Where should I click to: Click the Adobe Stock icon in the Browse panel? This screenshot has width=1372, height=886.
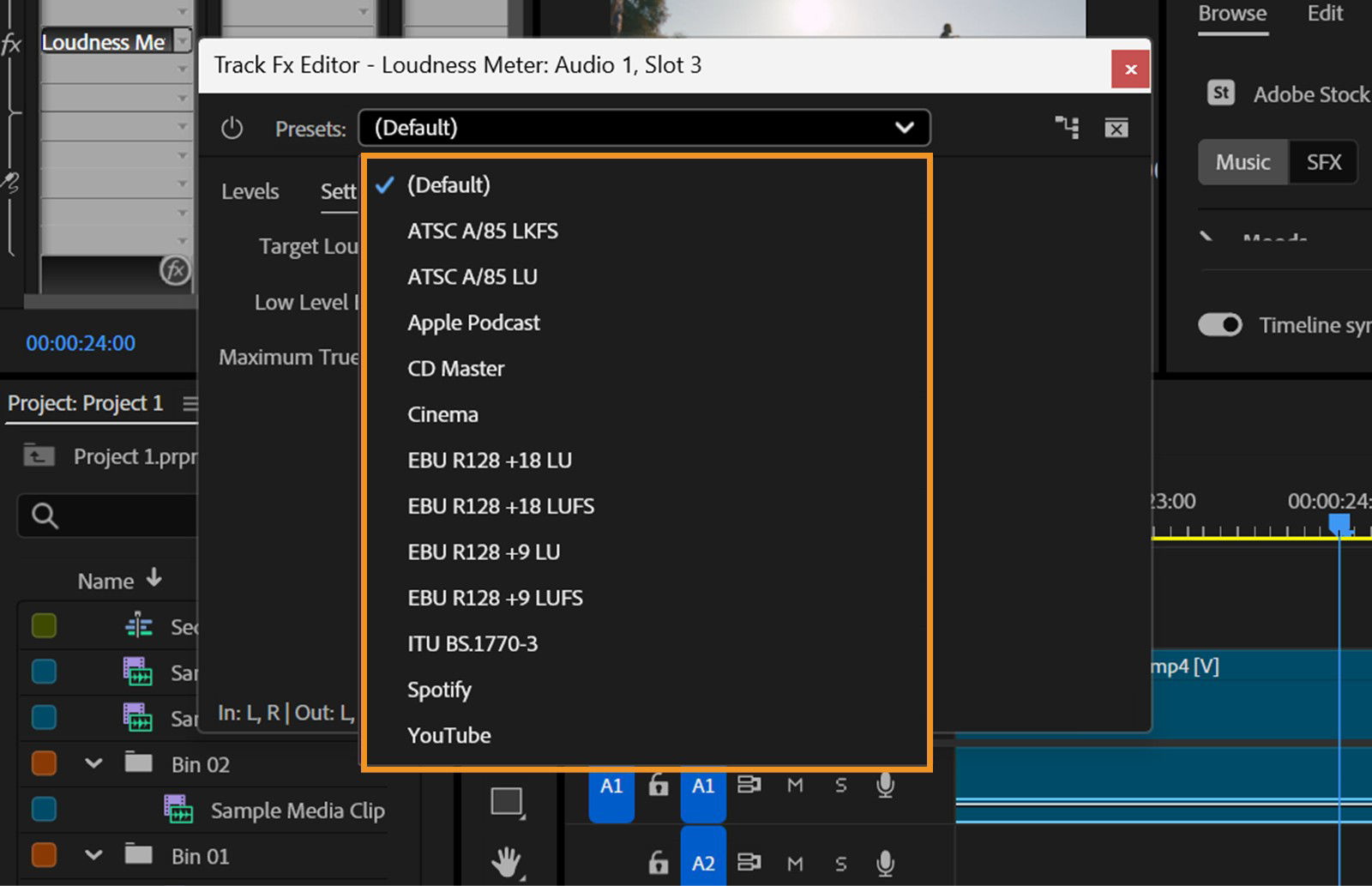[1221, 93]
